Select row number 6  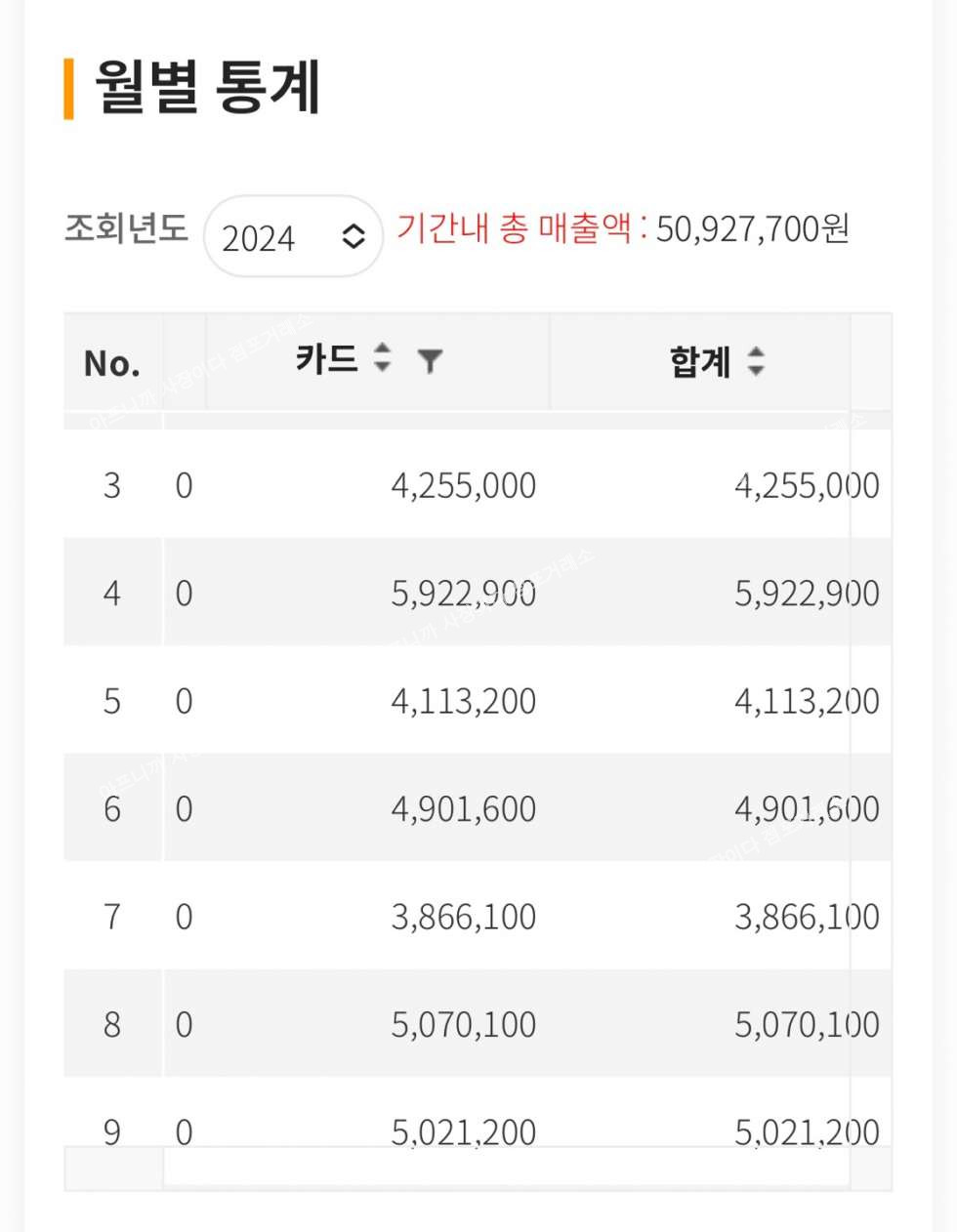click(112, 808)
